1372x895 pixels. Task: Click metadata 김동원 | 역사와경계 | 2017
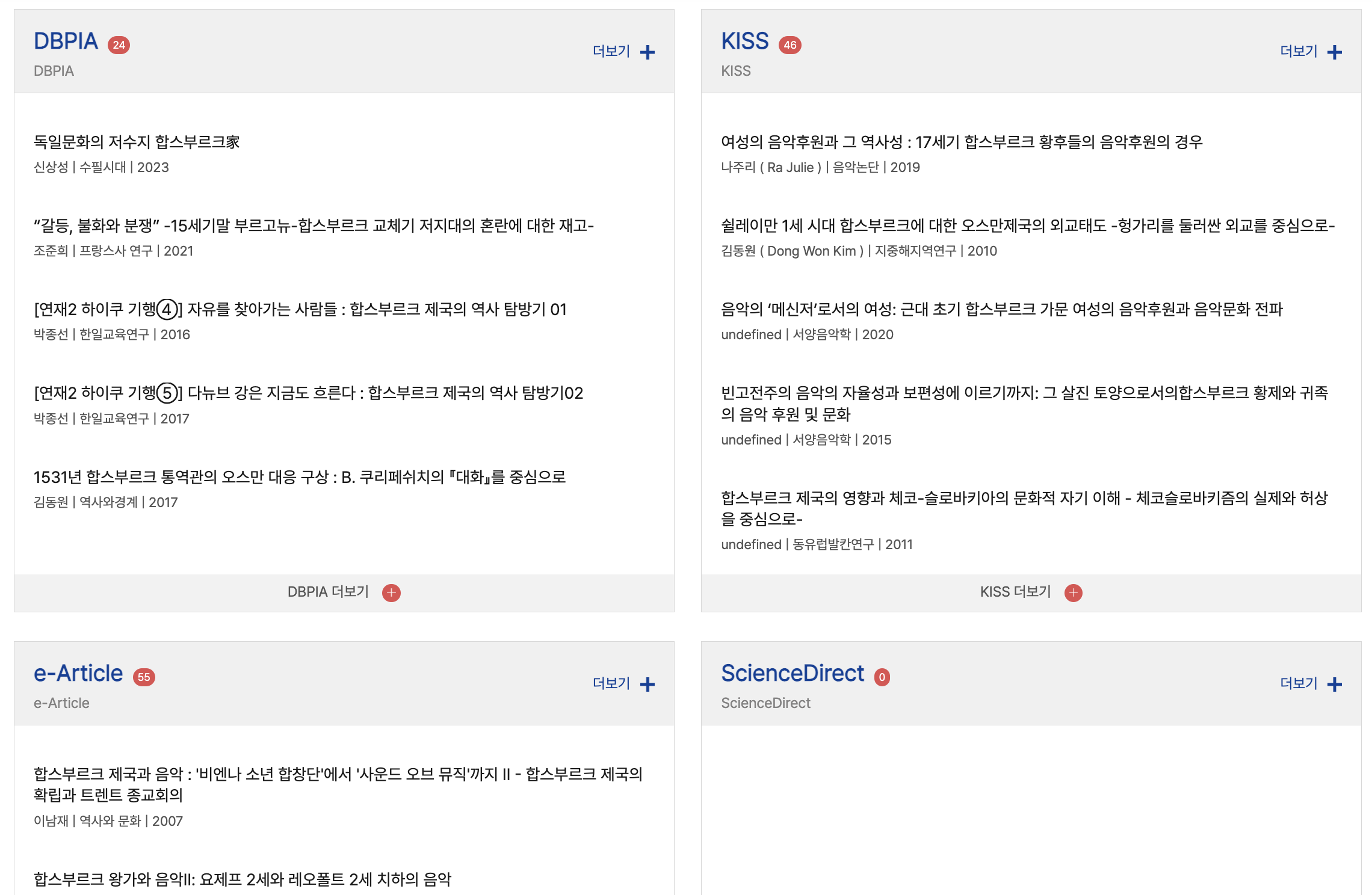point(106,502)
